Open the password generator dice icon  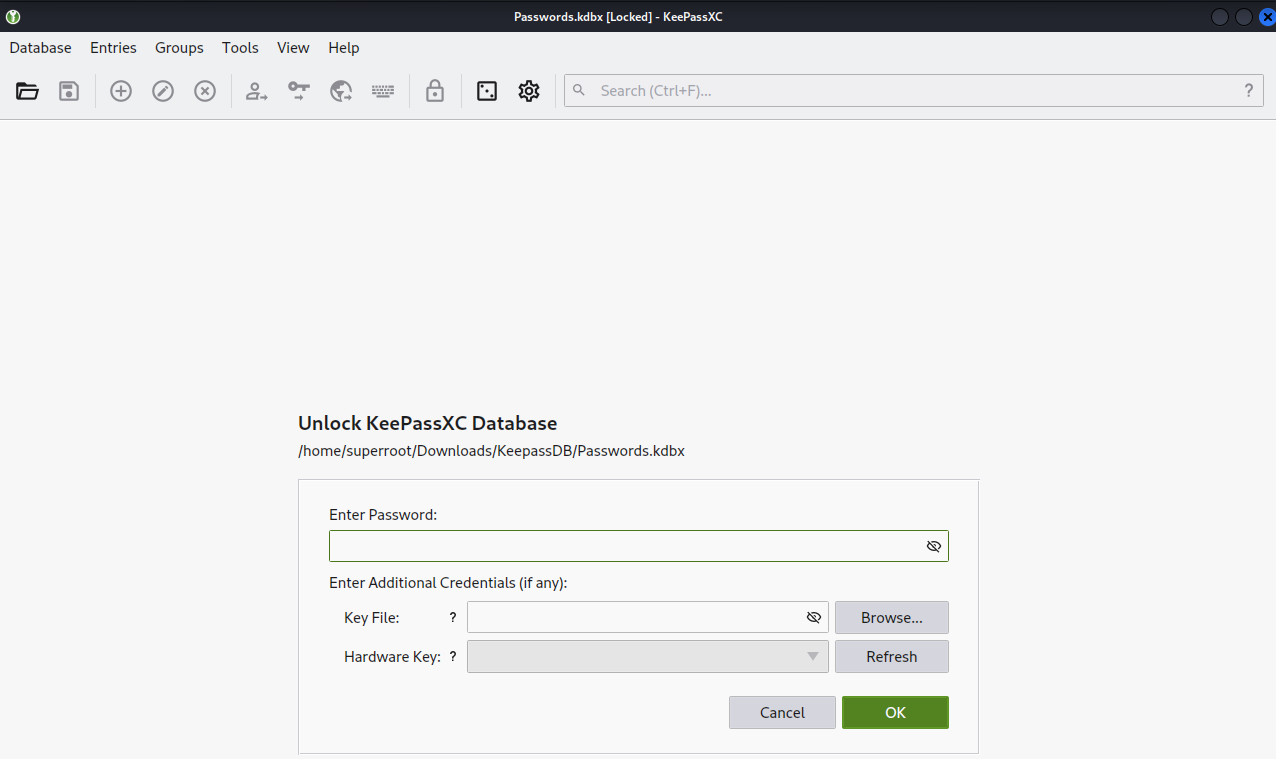tap(487, 91)
